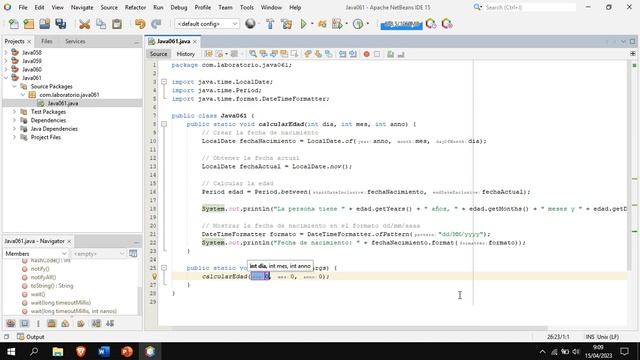640x360 pixels.
Task: Toggle Show Inherited Members in Navigator
Action: pyautogui.click(x=11, y=324)
